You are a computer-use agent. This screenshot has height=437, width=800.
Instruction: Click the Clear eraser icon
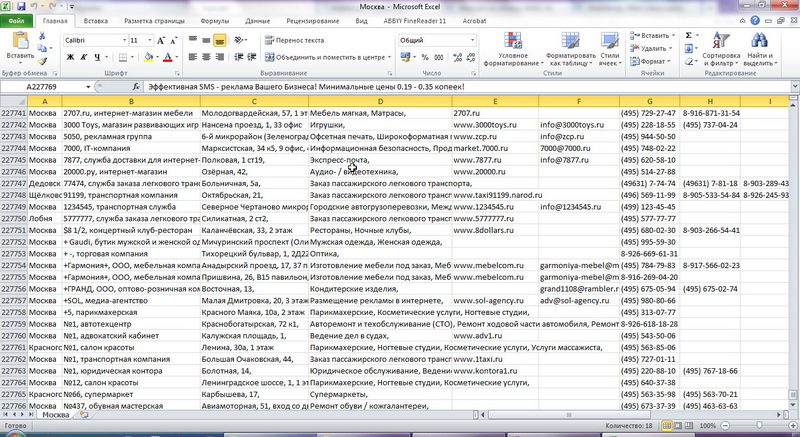click(x=688, y=61)
